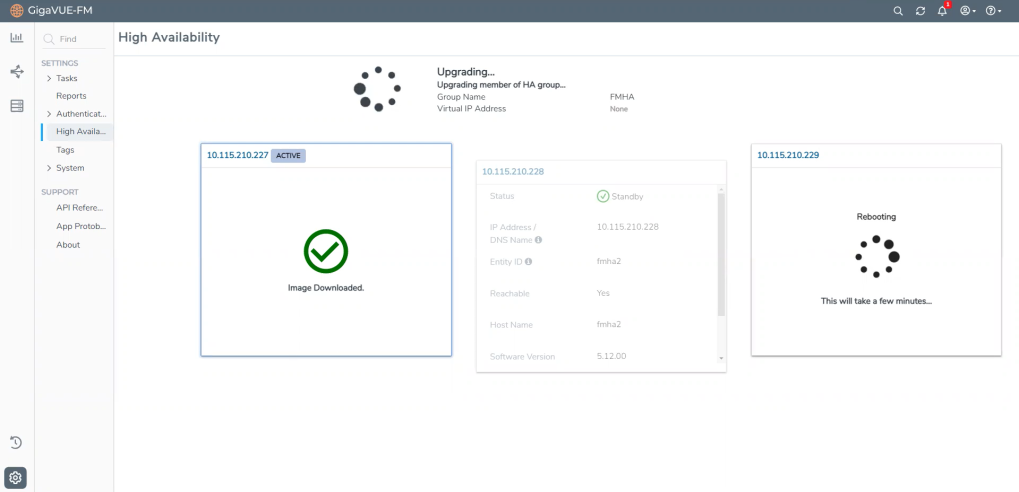Open the history clock icon in sidebar
The width and height of the screenshot is (1019, 492).
[16, 443]
